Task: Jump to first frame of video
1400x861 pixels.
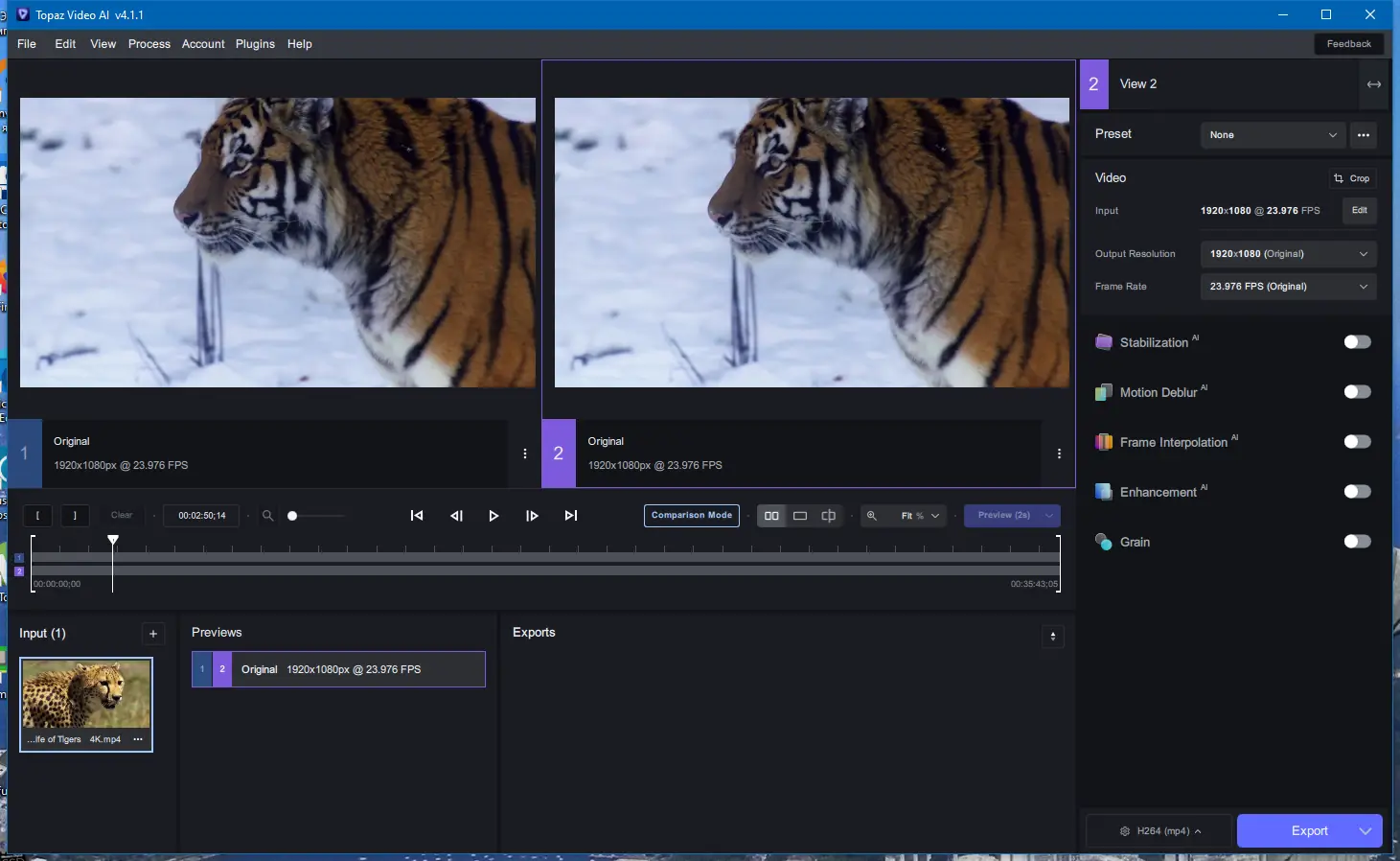Action: pos(417,516)
